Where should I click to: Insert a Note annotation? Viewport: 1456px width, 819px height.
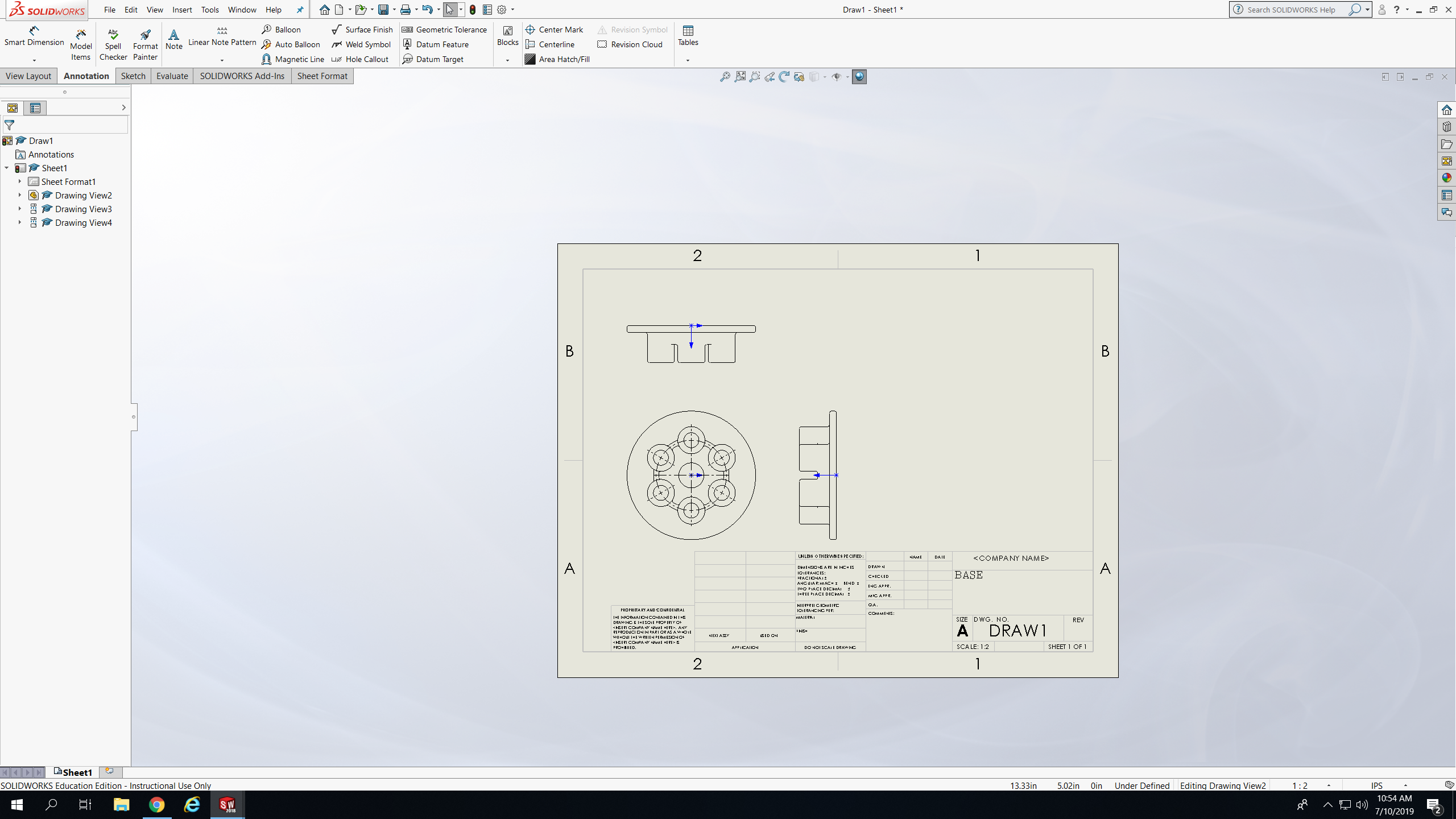tap(173, 39)
